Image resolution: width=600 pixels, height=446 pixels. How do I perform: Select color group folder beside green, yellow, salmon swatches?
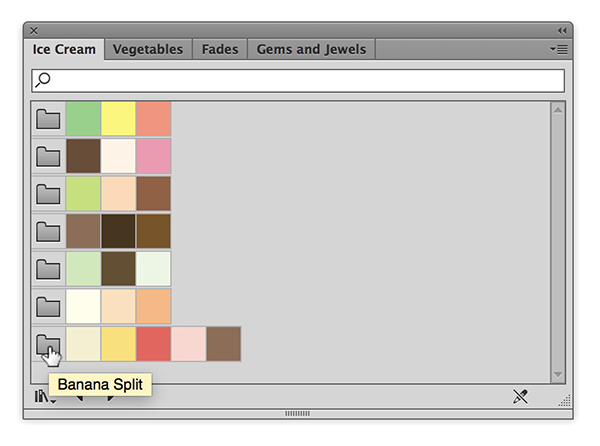48,119
